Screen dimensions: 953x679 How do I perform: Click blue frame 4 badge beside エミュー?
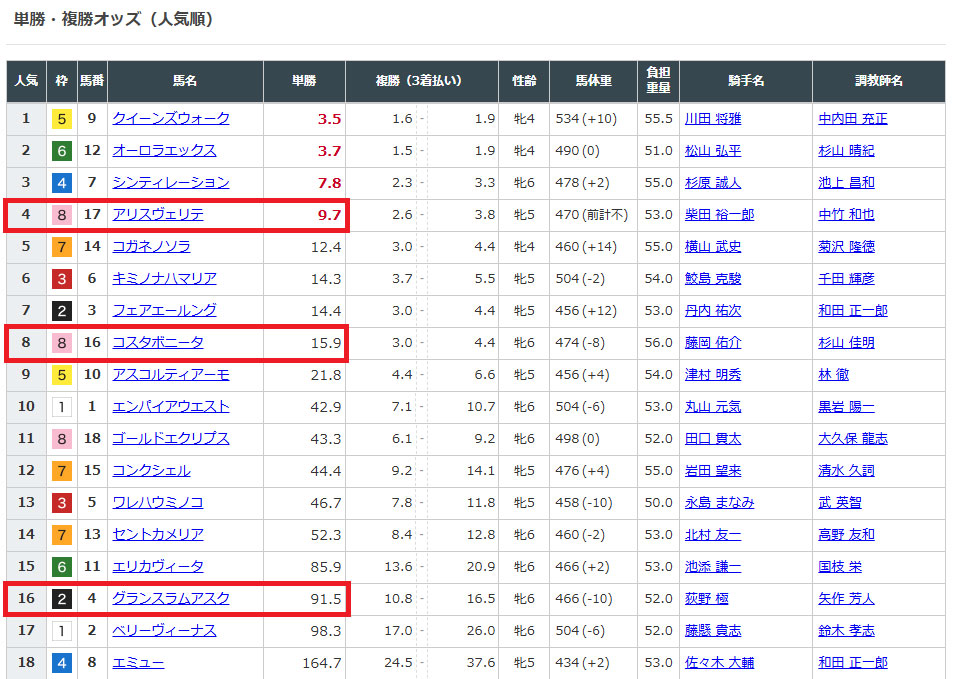coord(62,663)
